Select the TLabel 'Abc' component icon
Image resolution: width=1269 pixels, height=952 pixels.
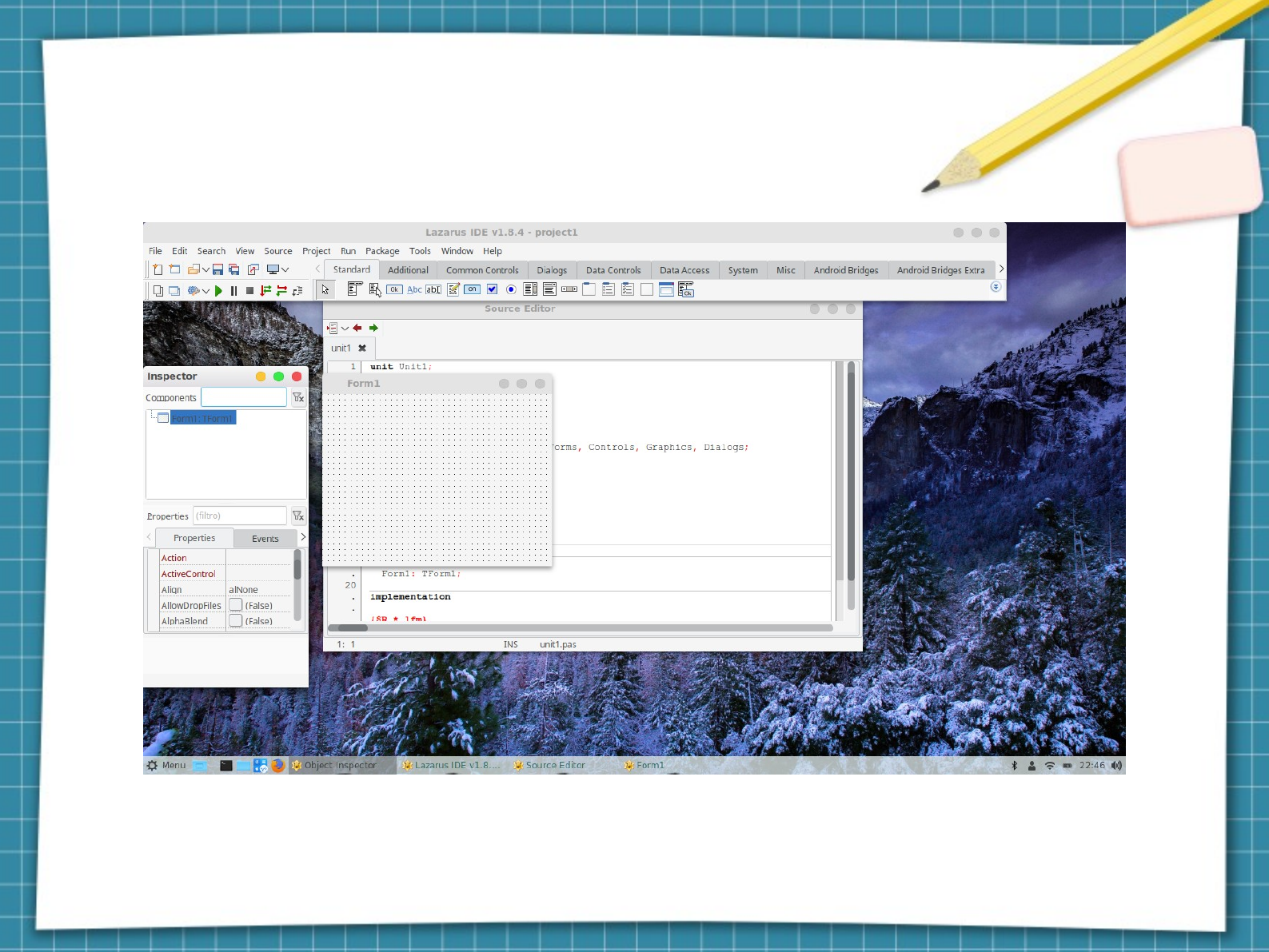pos(414,289)
